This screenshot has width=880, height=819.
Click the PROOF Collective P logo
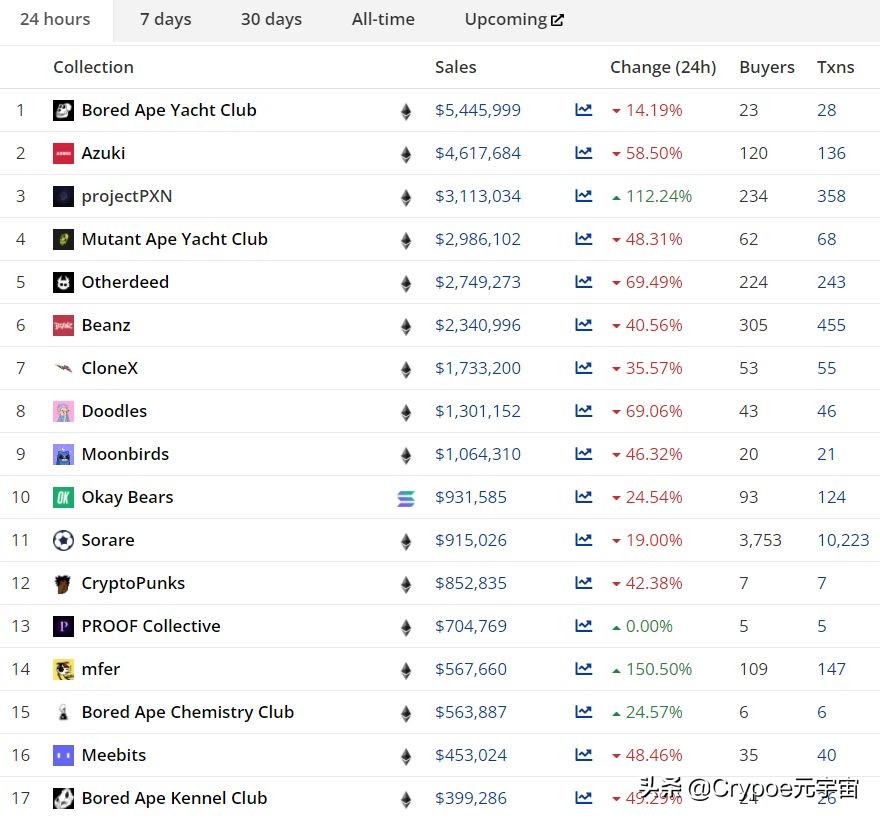click(x=63, y=626)
